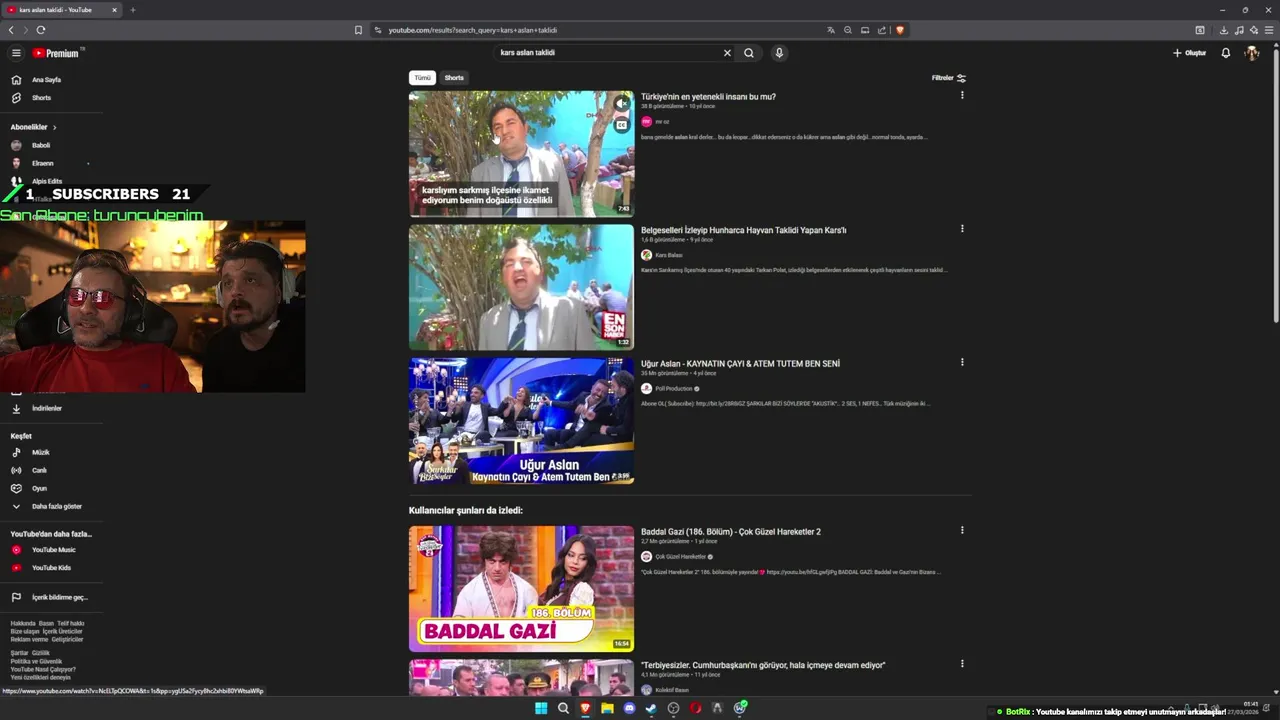
Task: Open Müzik in Keşfet section
Action: (x=40, y=452)
